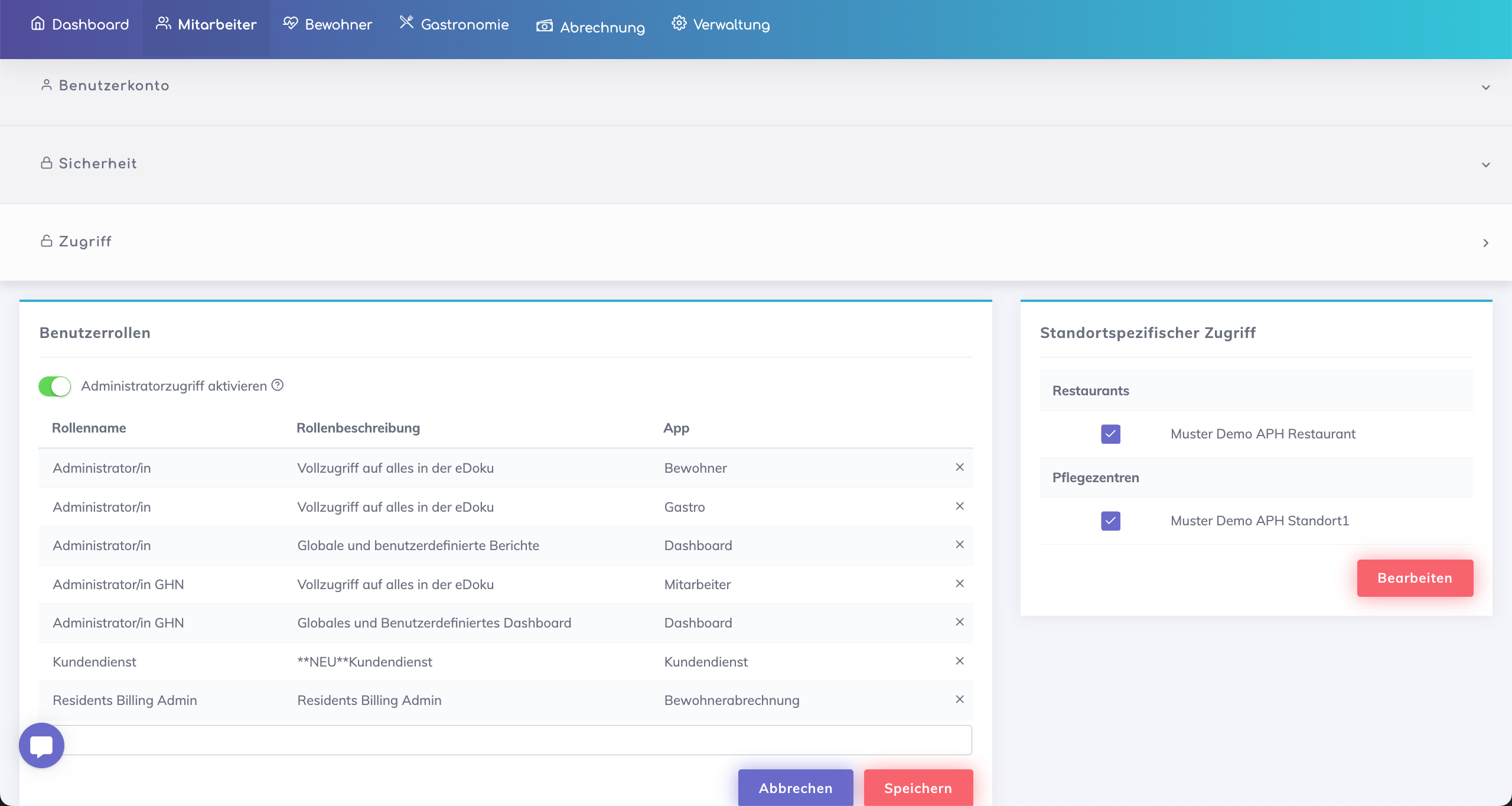The height and width of the screenshot is (806, 1512).
Task: Uncheck Muster Demo APH Standort1 checkbox
Action: click(1110, 521)
